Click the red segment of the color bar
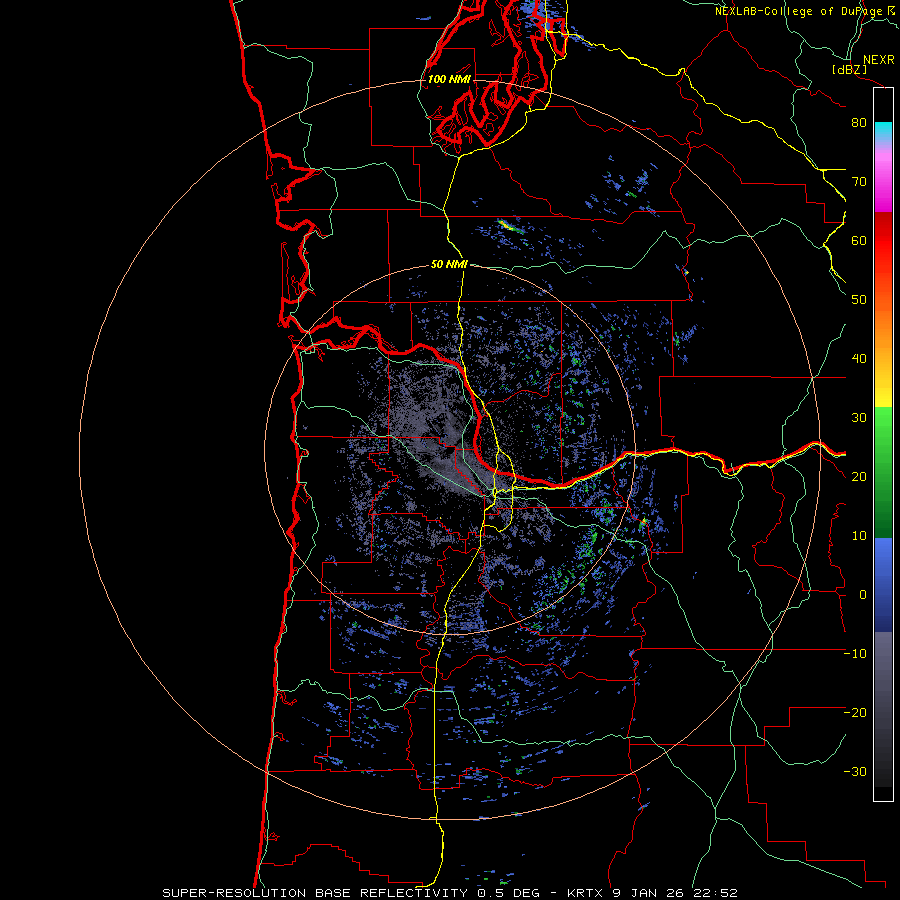 tap(883, 240)
